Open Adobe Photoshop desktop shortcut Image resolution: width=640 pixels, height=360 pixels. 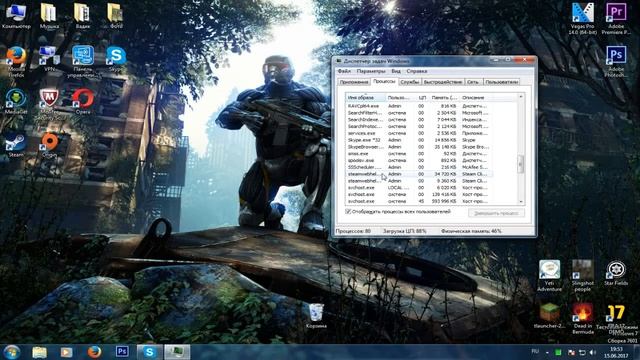(616, 61)
